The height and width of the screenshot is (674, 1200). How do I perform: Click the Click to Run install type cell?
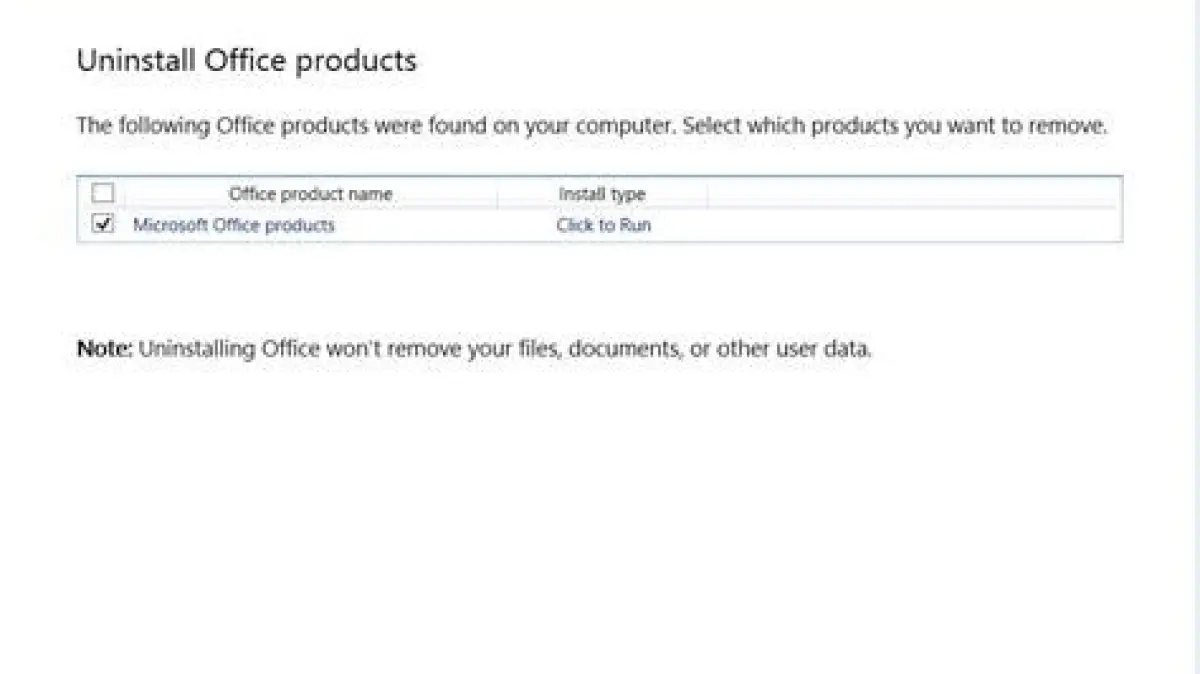tap(603, 225)
